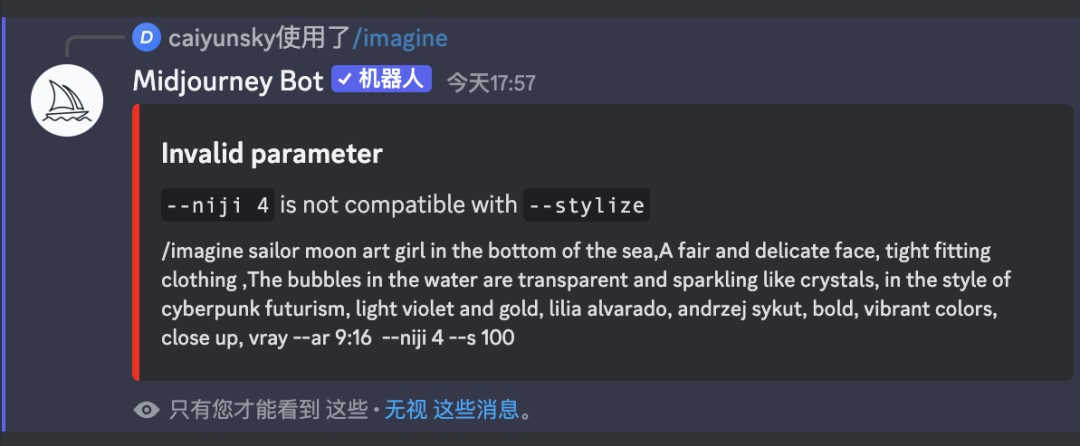
Task: Click the verified checkmark in the bot badge
Action: [345, 80]
